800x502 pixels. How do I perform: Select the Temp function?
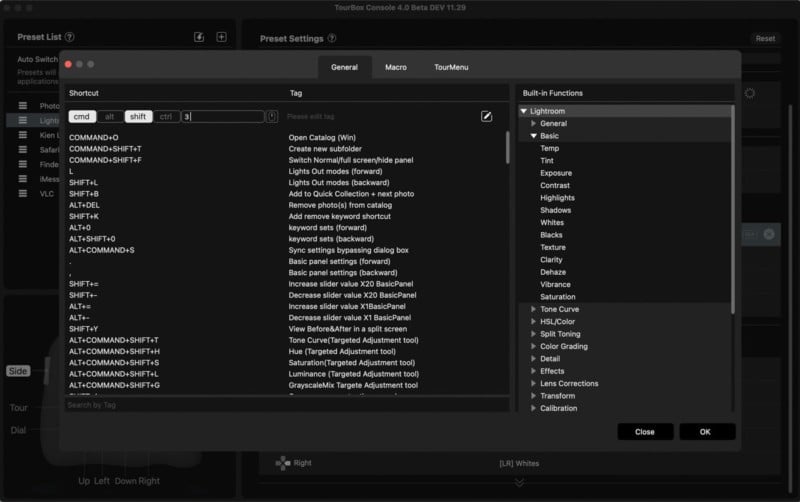(549, 148)
